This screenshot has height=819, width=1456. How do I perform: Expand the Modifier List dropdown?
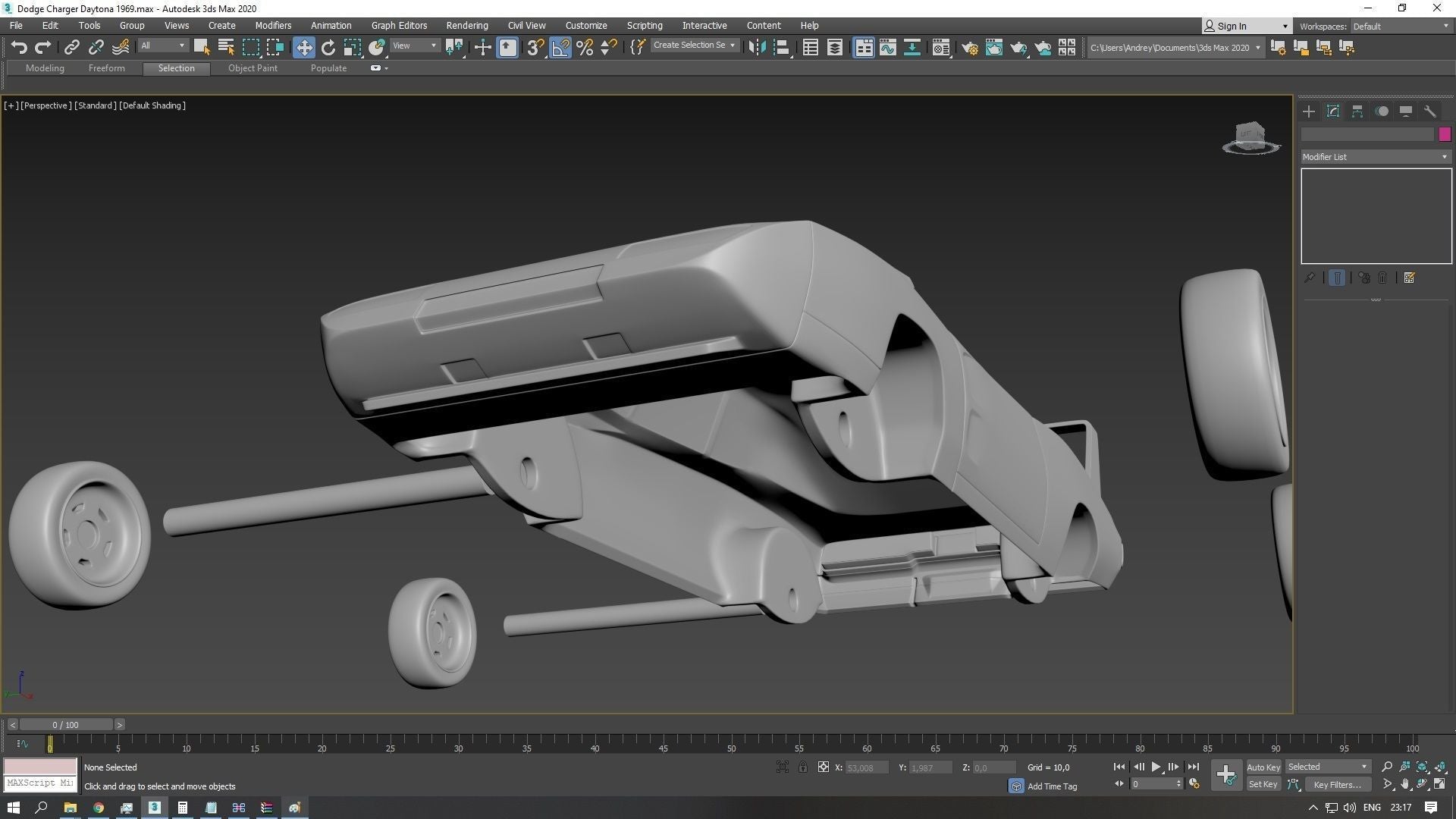(1375, 157)
